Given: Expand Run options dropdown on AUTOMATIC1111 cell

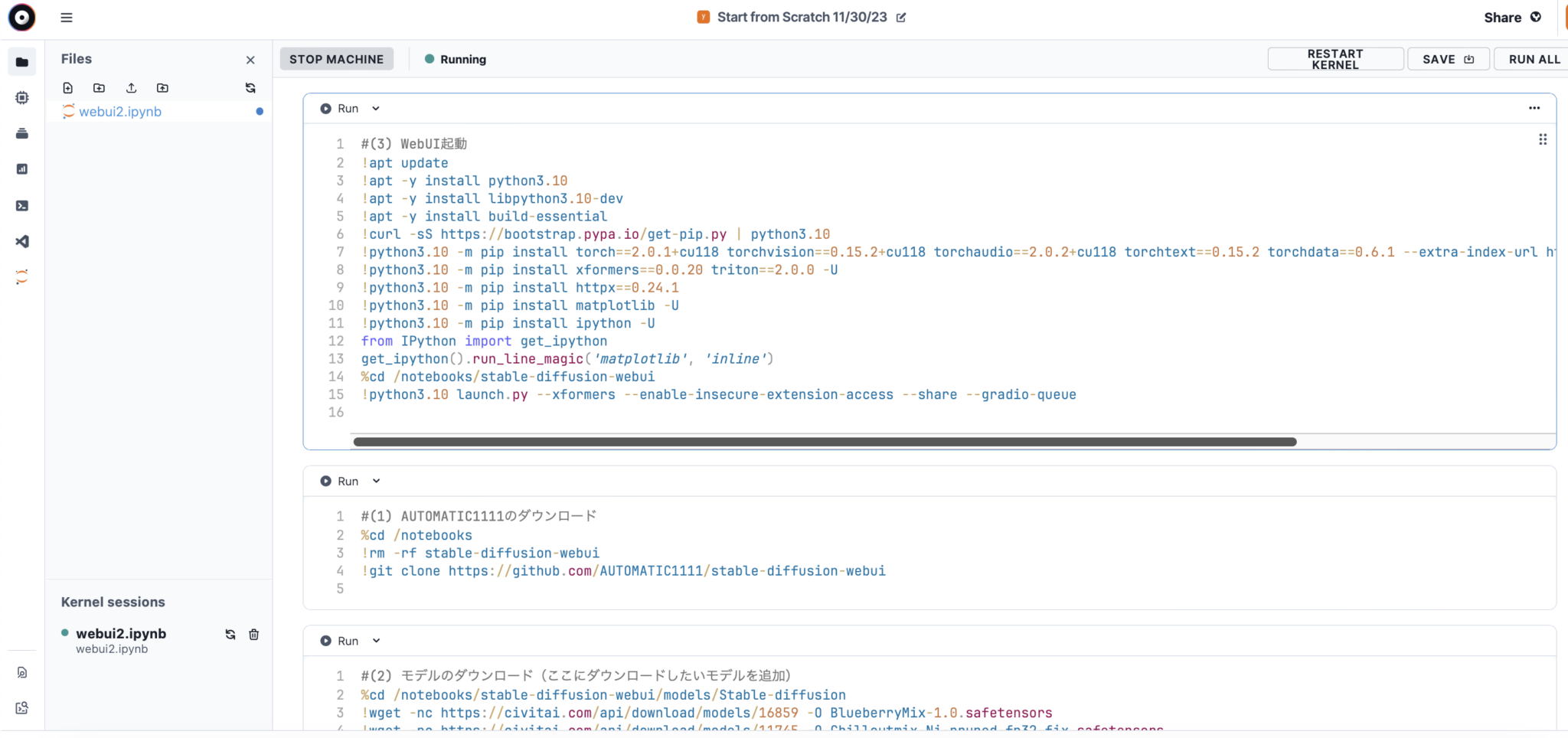Looking at the screenshot, I should [x=376, y=482].
